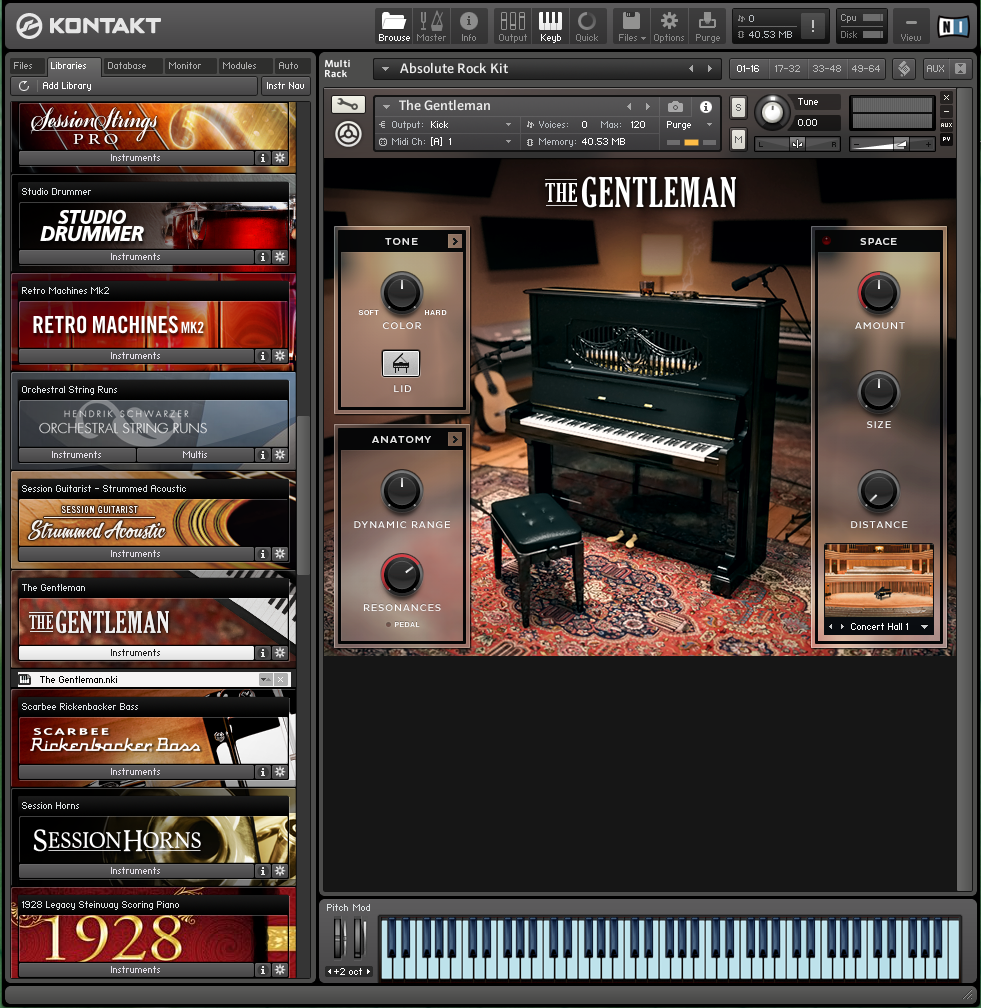Viewport: 981px width, 1008px height.
Task: Toggle the piano LID button
Action: [401, 363]
